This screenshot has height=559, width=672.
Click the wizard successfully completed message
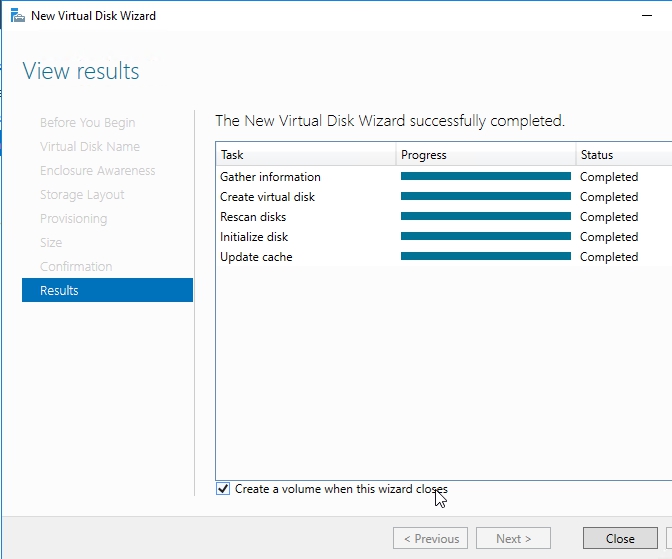[390, 121]
